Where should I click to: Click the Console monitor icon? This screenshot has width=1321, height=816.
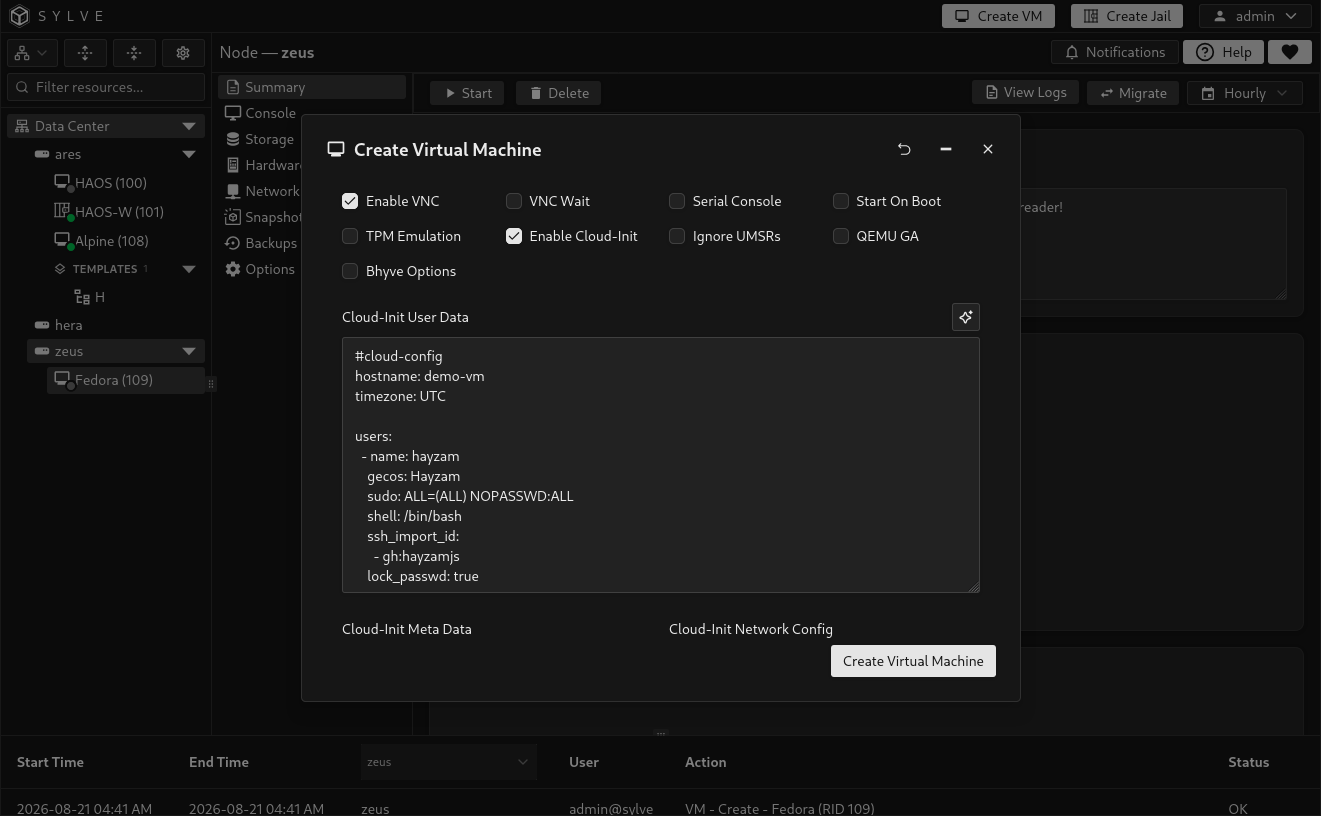pyautogui.click(x=233, y=113)
